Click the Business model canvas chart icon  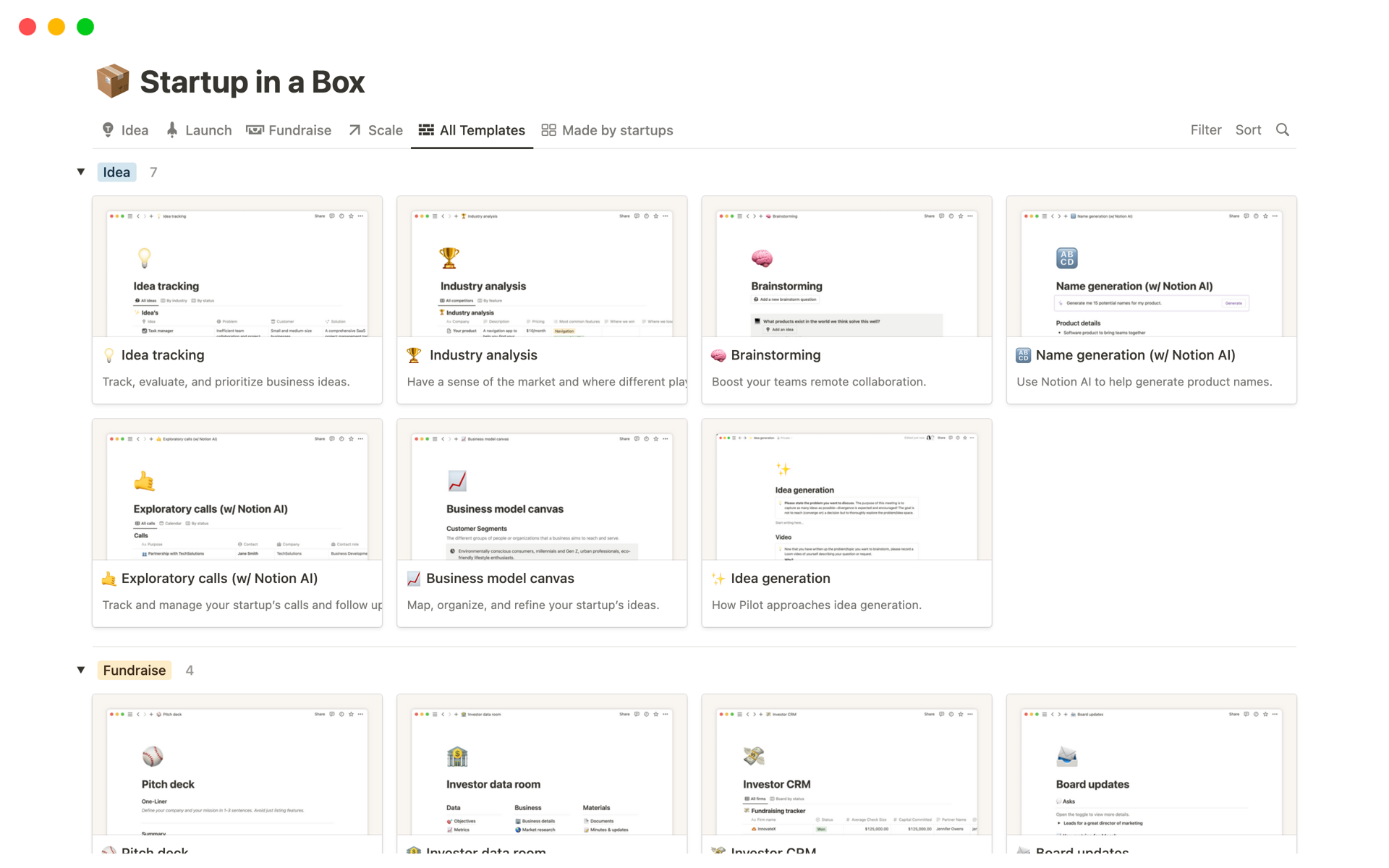(414, 577)
